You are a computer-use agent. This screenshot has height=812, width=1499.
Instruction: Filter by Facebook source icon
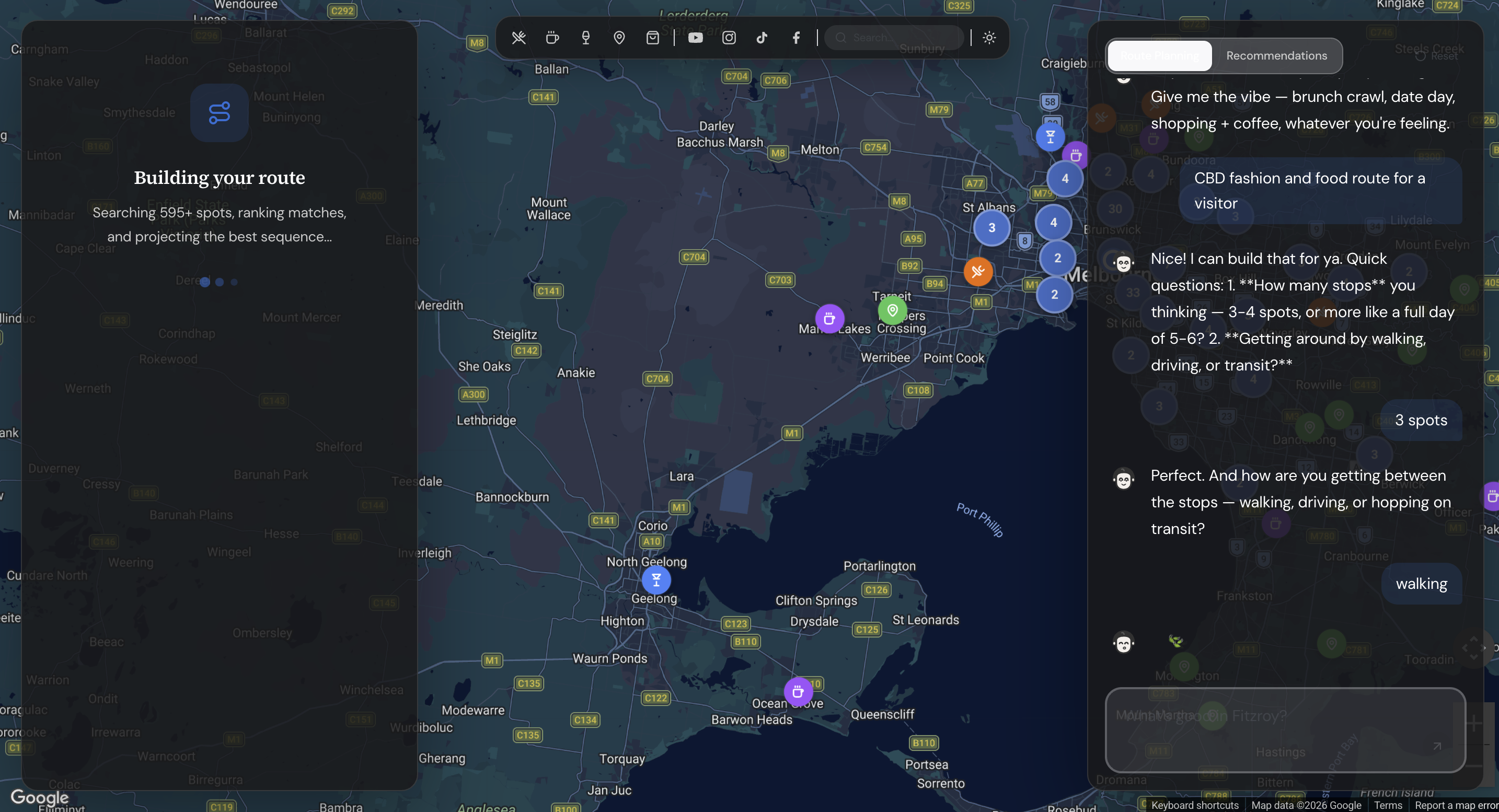(x=795, y=38)
